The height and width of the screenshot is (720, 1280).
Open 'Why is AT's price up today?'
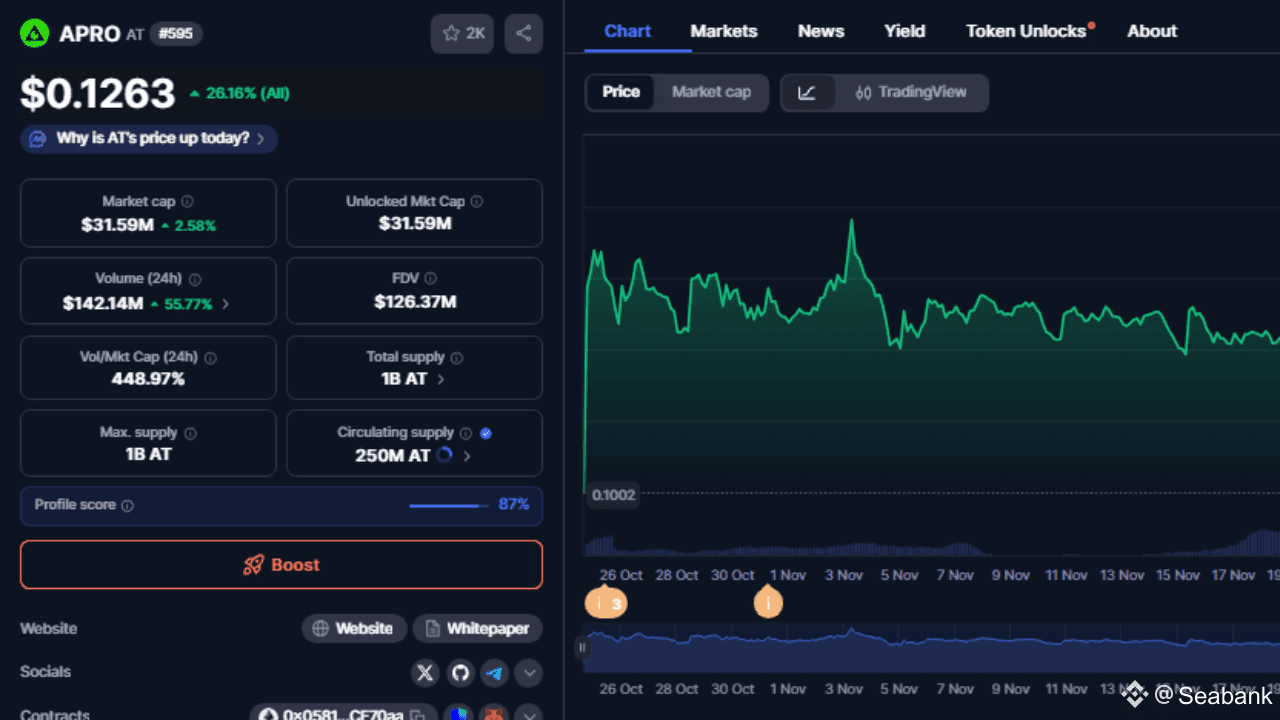pyautogui.click(x=149, y=139)
